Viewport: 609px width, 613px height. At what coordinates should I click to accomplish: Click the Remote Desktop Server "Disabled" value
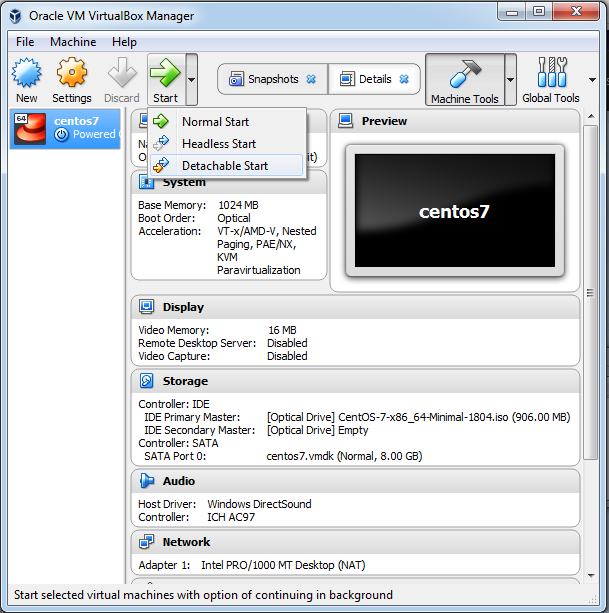(287, 343)
